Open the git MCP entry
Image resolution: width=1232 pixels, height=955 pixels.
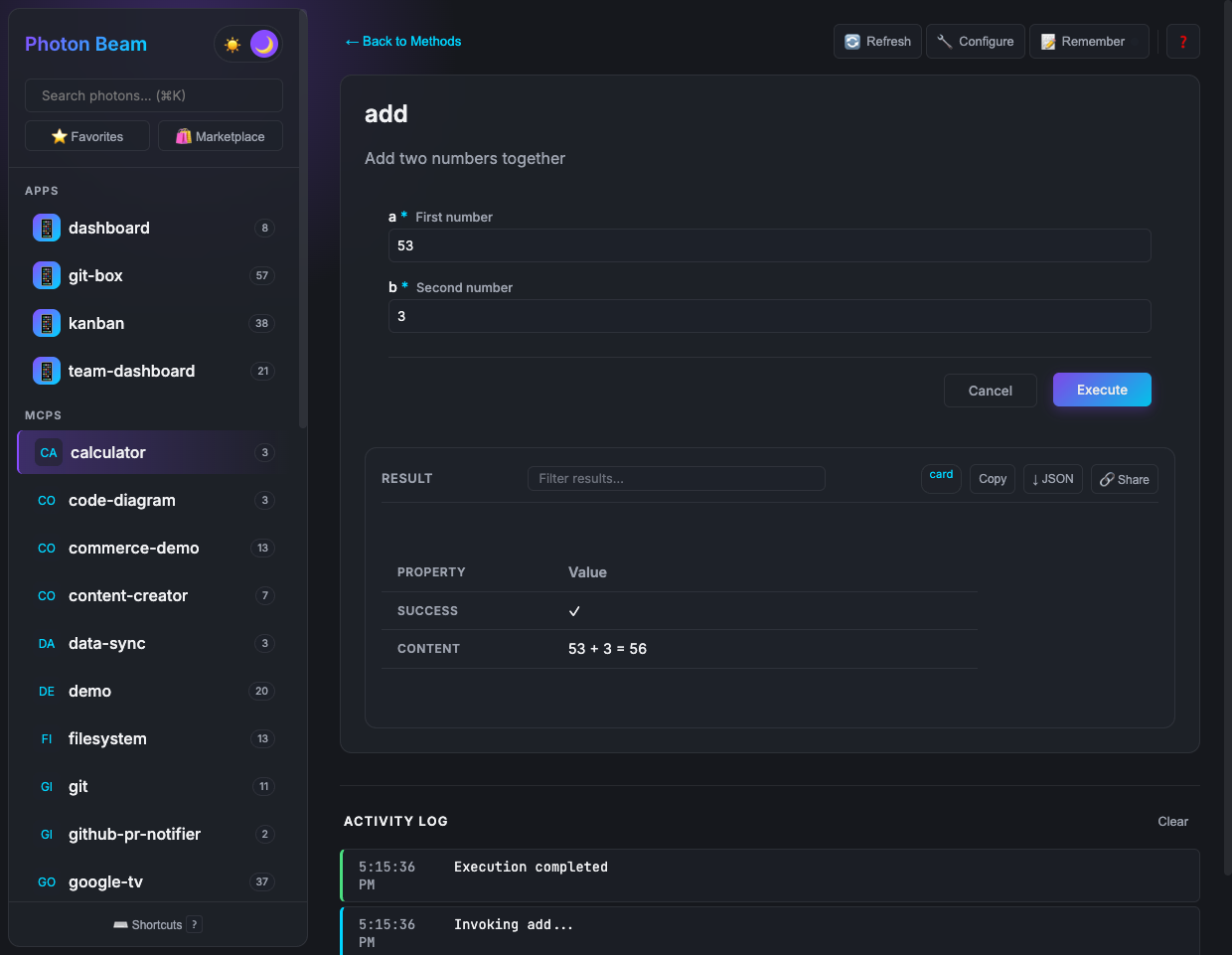tap(154, 786)
